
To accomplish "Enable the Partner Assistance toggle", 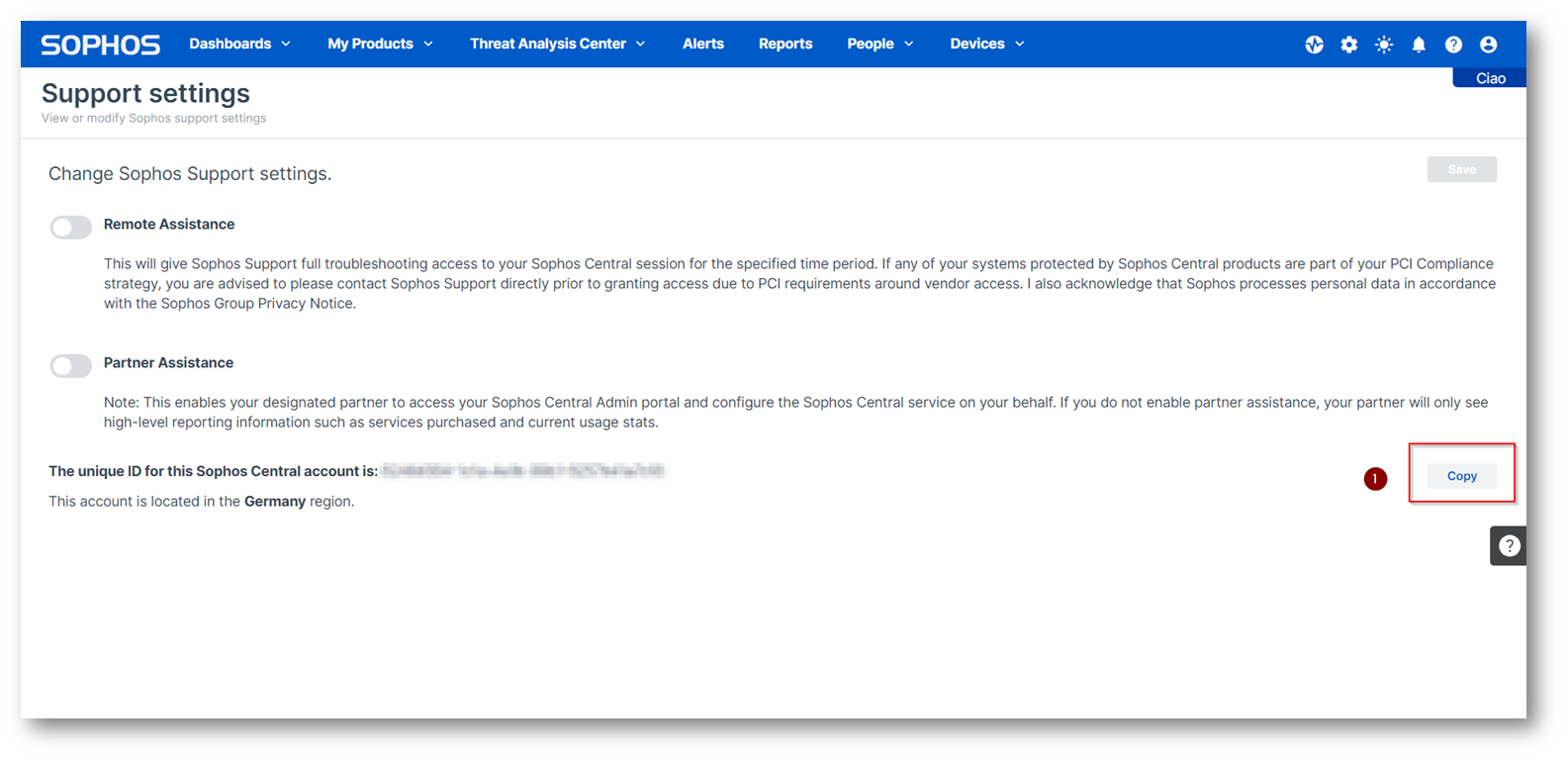I will click(71, 365).
